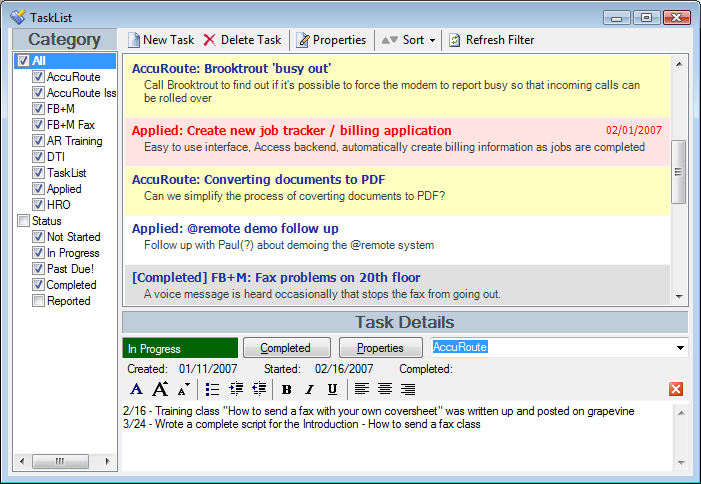Viewport: 701px width, 484px height.
Task: Center align the notes text
Action: tap(385, 389)
